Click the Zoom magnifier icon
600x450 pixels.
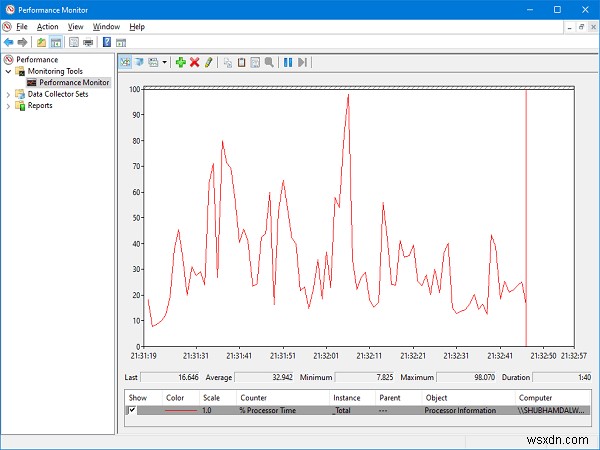(269, 62)
